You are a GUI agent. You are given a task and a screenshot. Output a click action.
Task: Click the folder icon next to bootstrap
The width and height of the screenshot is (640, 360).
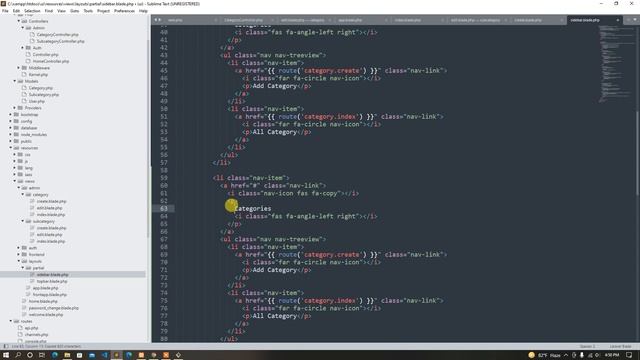[16, 115]
